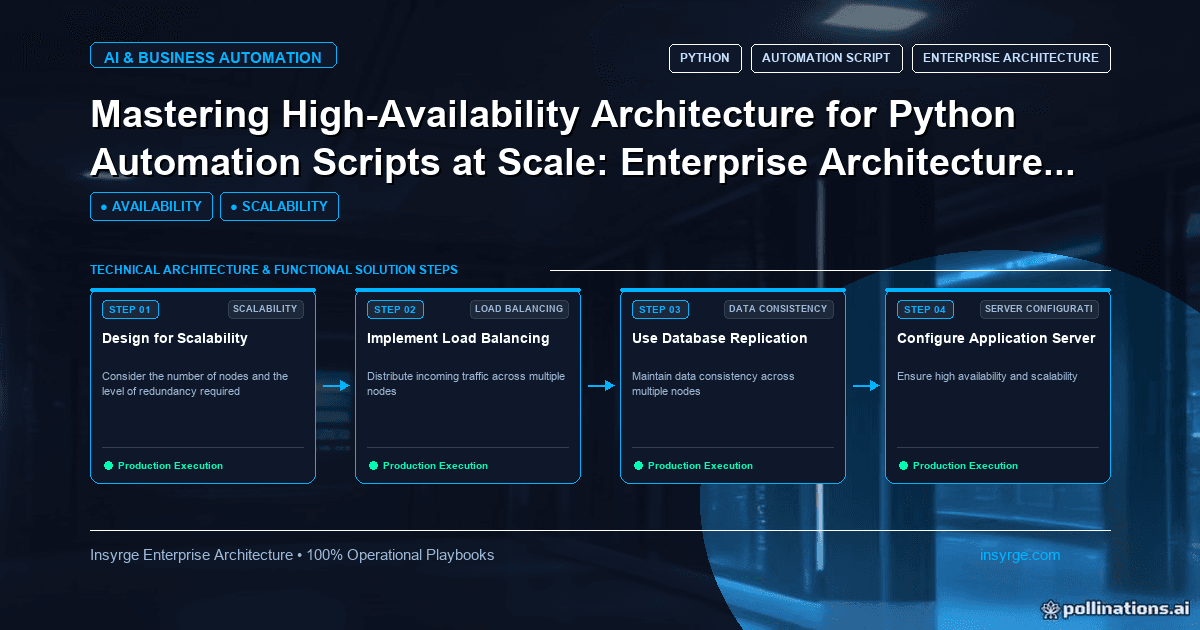Click Production Execution in the Design for Scalability card
This screenshot has height=630, width=1200.
coord(170,466)
